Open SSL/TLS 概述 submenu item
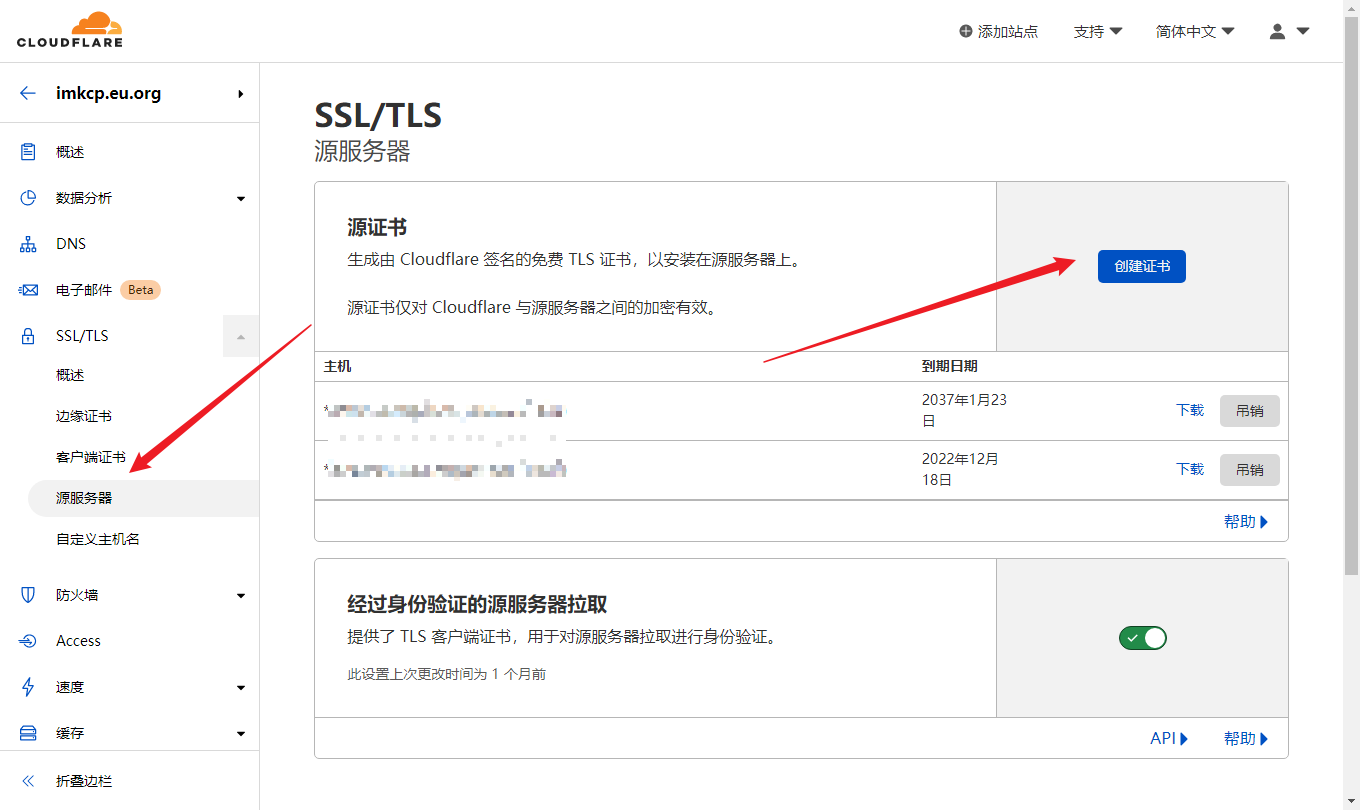The width and height of the screenshot is (1360, 810). pyautogui.click(x=70, y=375)
